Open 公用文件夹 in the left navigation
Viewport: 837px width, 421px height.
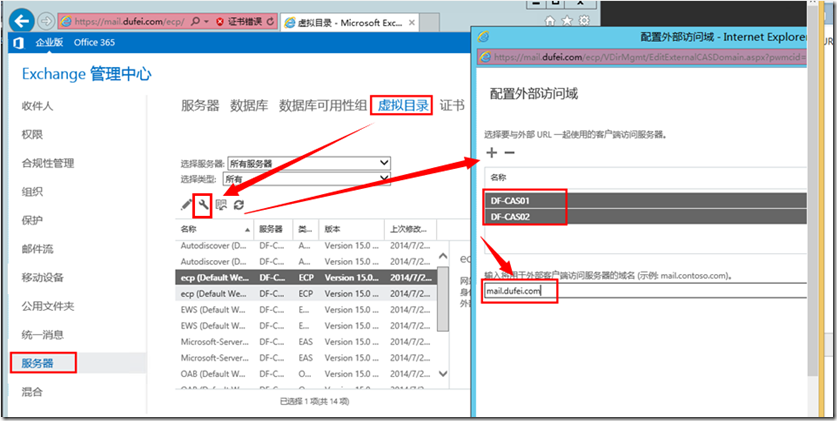point(48,306)
